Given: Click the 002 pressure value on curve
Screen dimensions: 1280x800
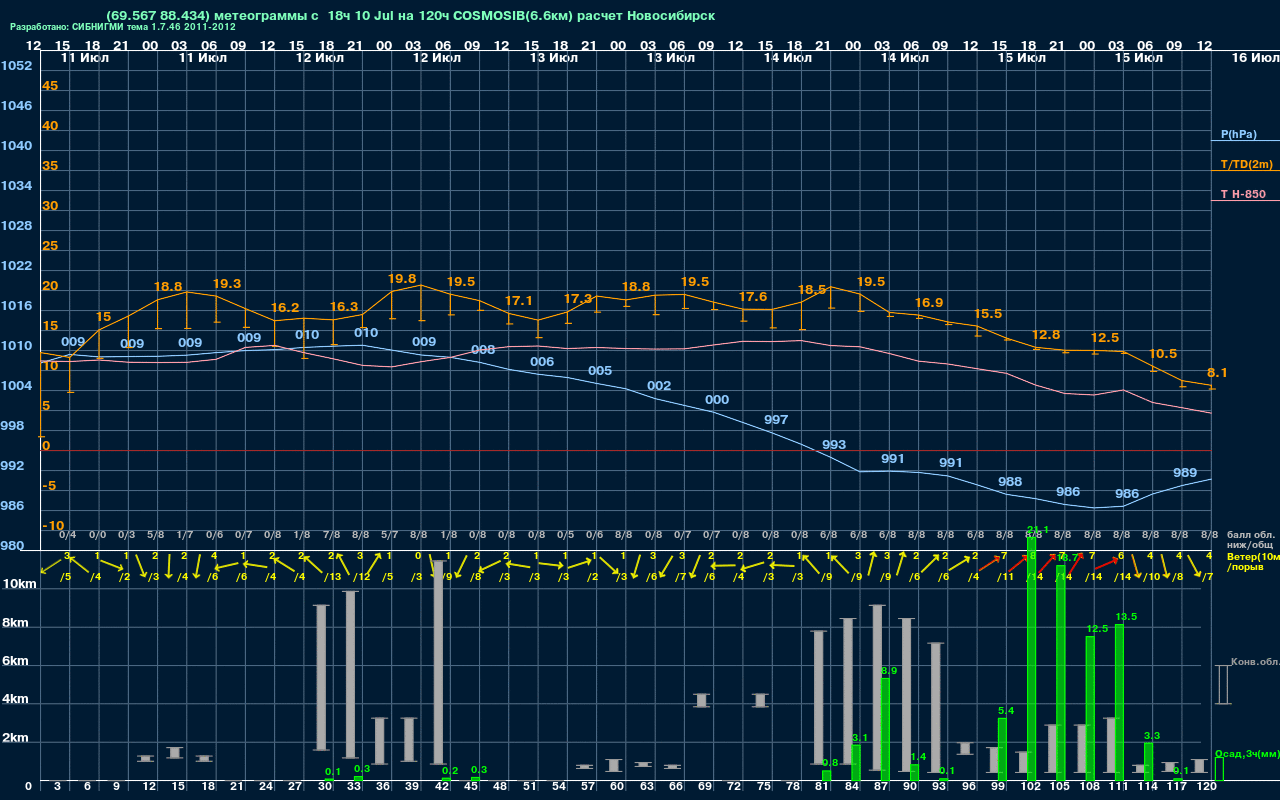Looking at the screenshot, I should click(x=659, y=386).
